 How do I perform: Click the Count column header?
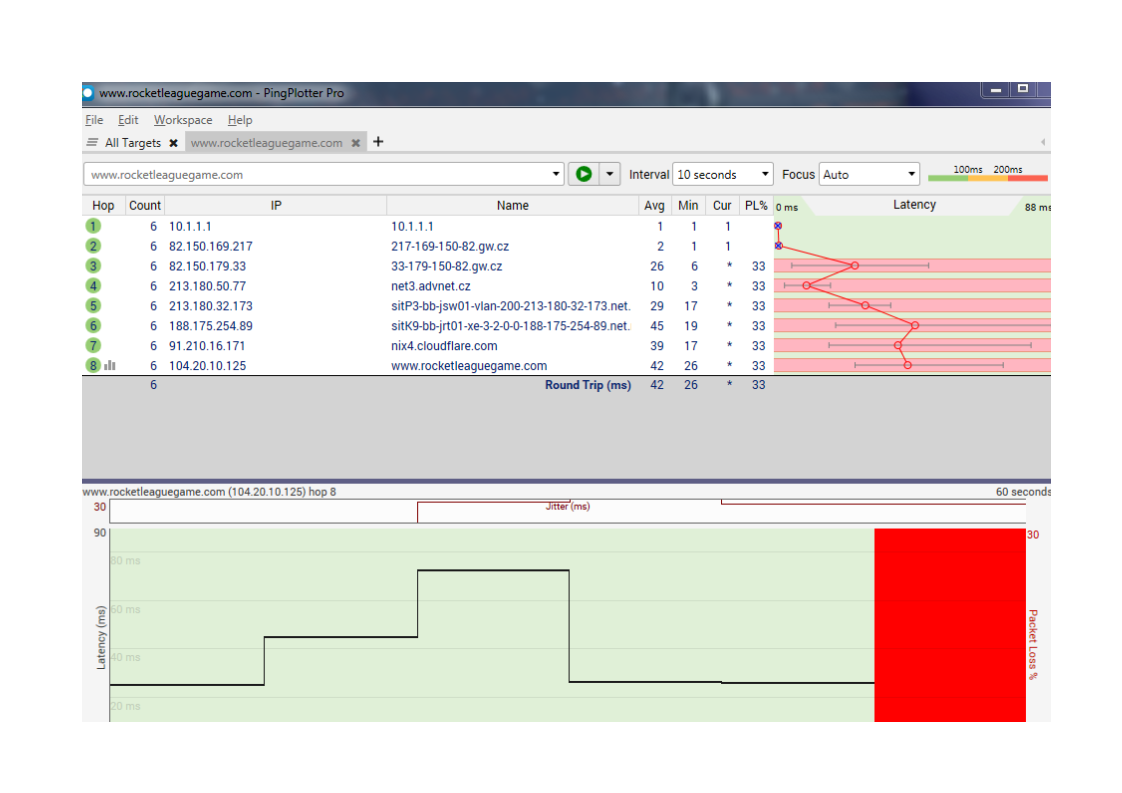[145, 205]
